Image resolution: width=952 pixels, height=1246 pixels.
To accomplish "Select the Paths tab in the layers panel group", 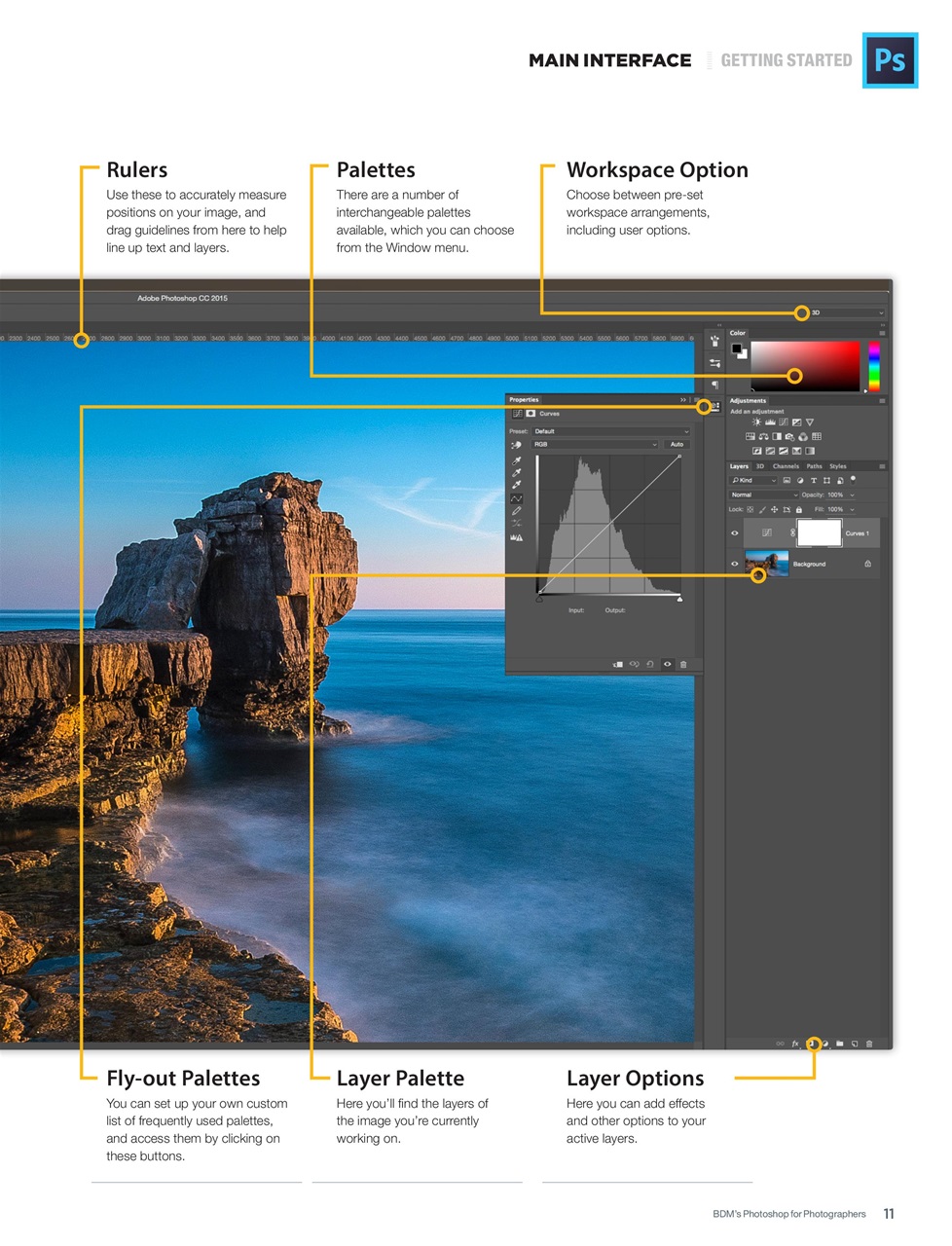I will click(x=814, y=466).
